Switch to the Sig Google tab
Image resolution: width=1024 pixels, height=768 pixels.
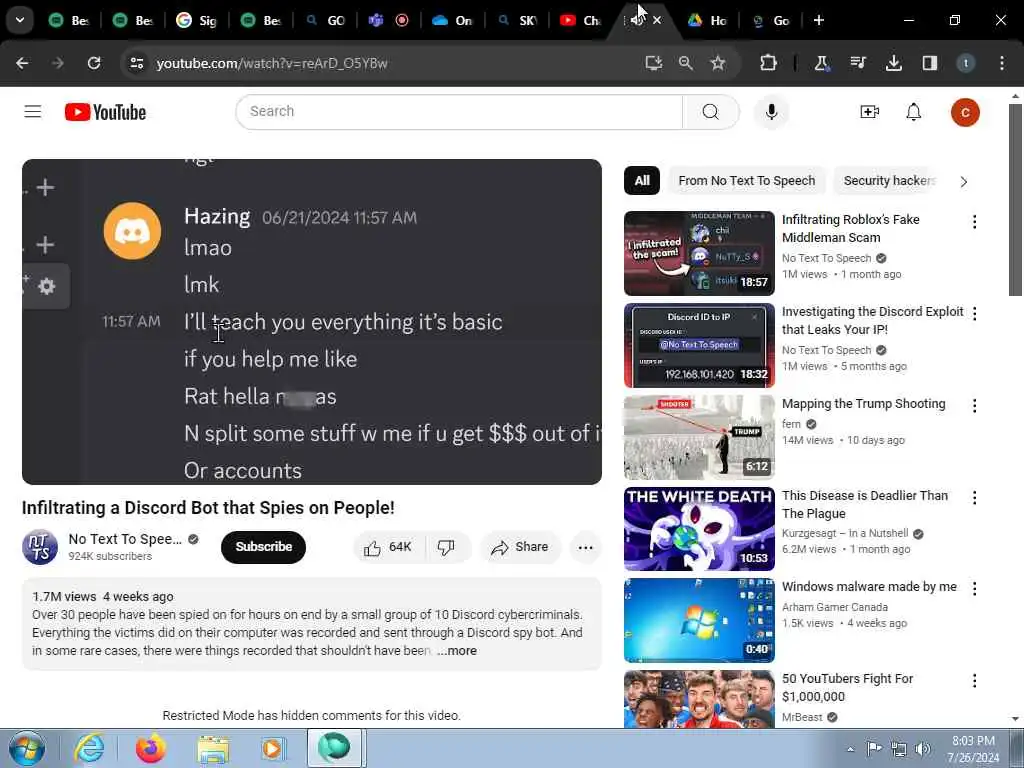click(197, 20)
